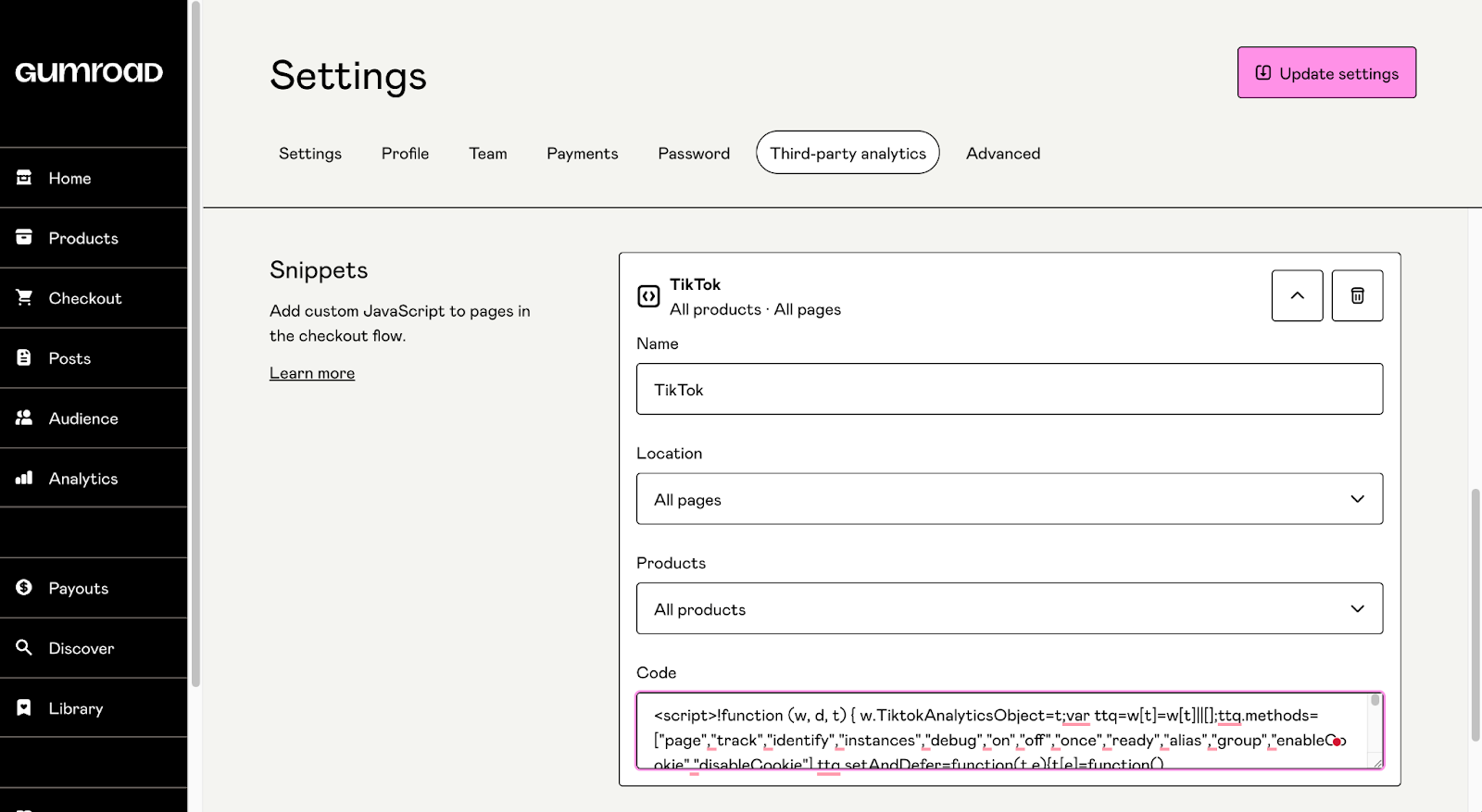Click the Checkout cart icon
Viewport: 1482px width, 812px height.
[x=24, y=297]
